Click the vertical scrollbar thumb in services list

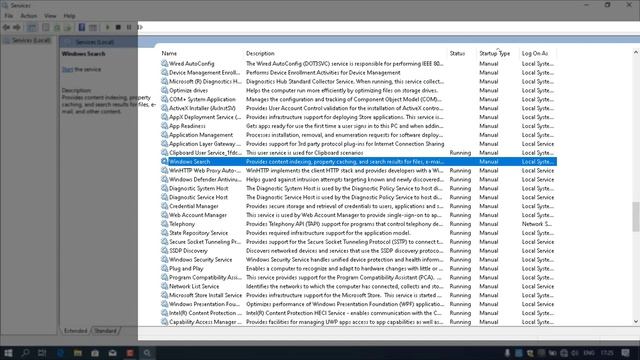[636, 216]
